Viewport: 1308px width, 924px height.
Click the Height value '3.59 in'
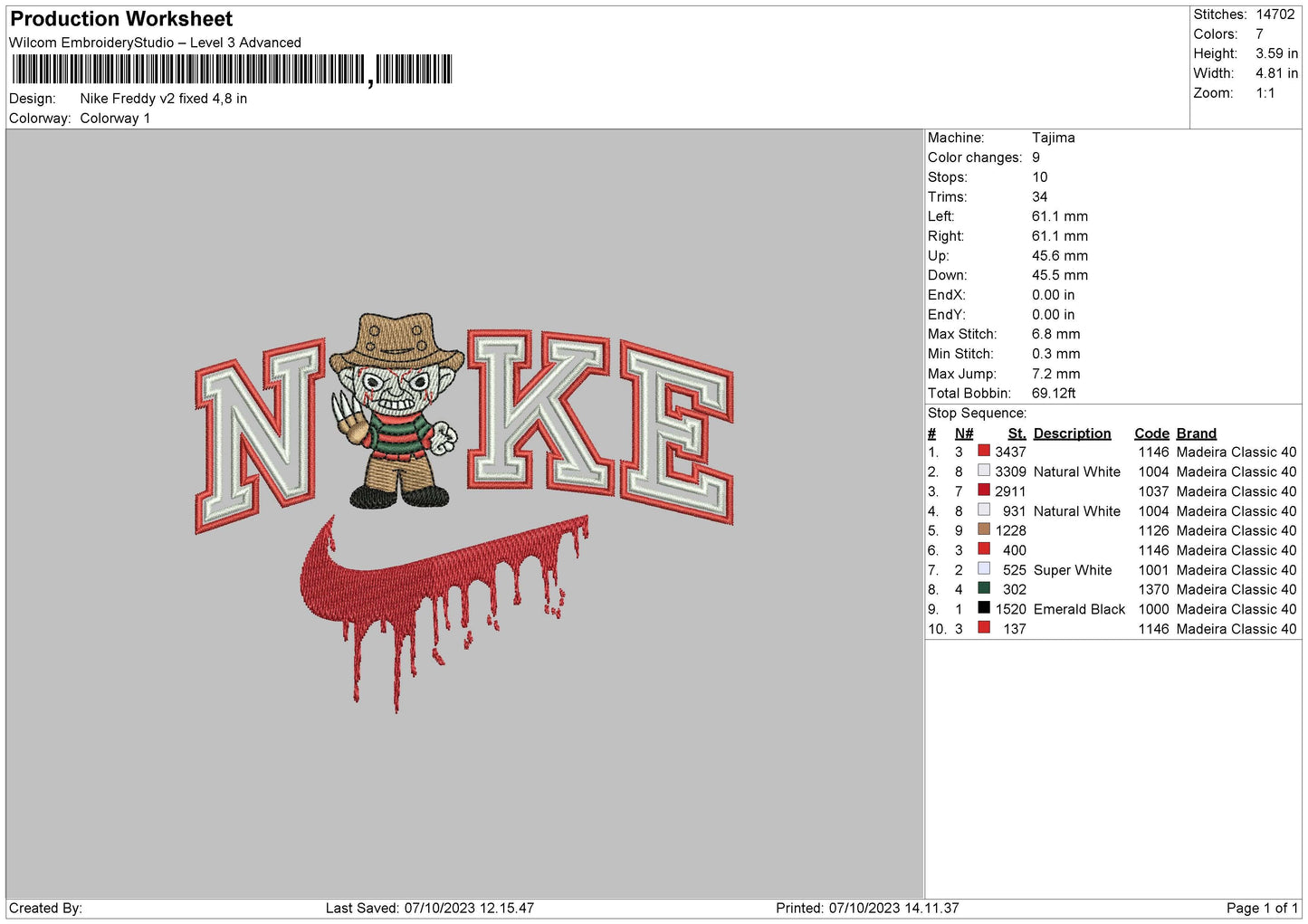pyautogui.click(x=1276, y=54)
